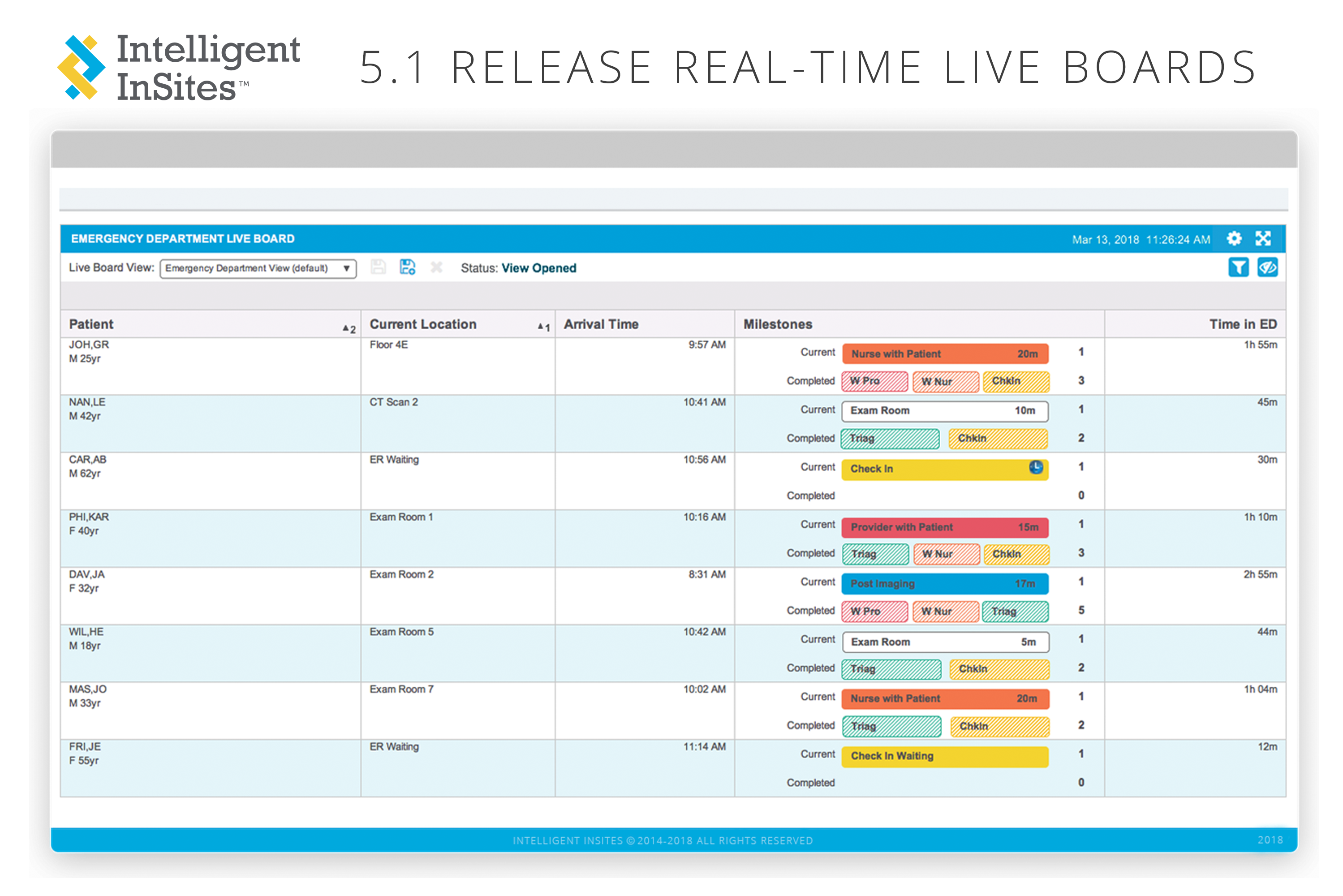The image size is (1343, 896).
Task: Expand board to full screen
Action: (1264, 239)
